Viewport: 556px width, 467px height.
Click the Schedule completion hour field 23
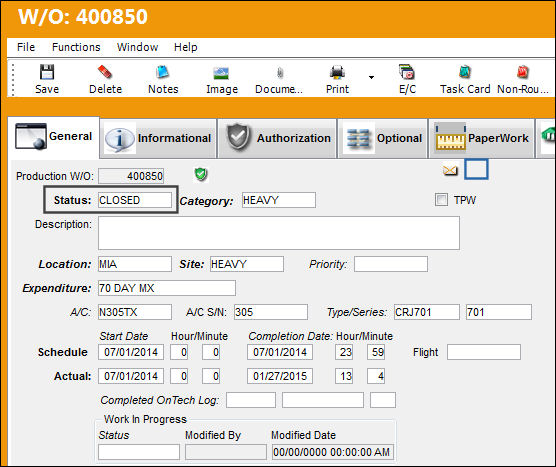point(344,352)
